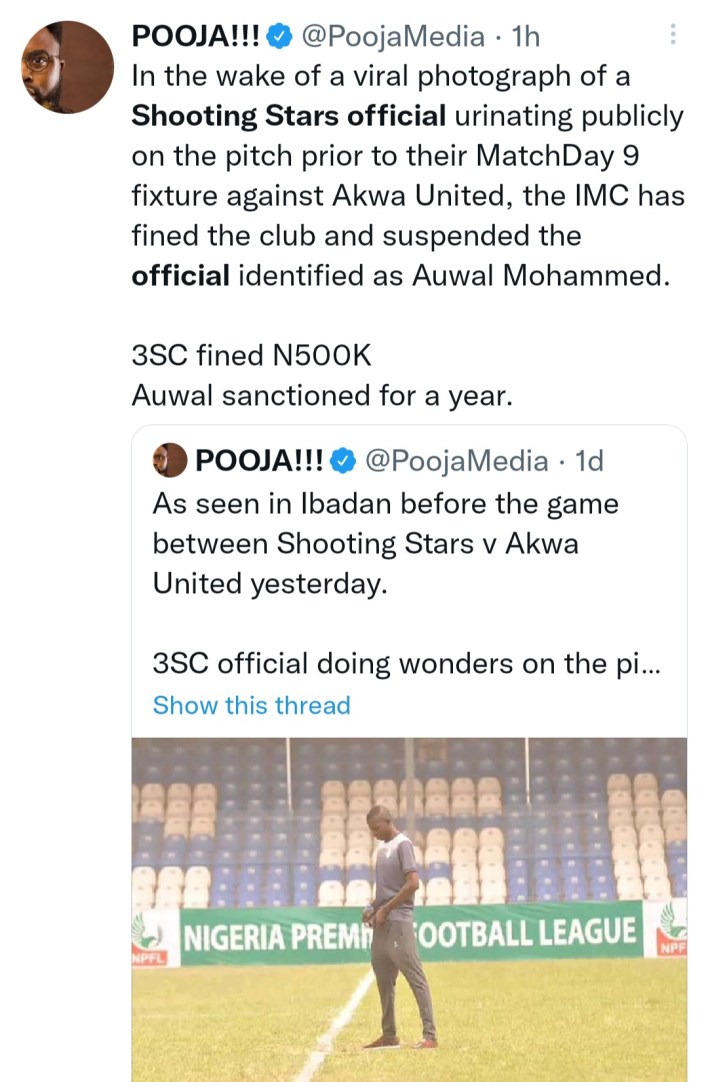
Task: Click the "Show this thread" link
Action: click(251, 705)
